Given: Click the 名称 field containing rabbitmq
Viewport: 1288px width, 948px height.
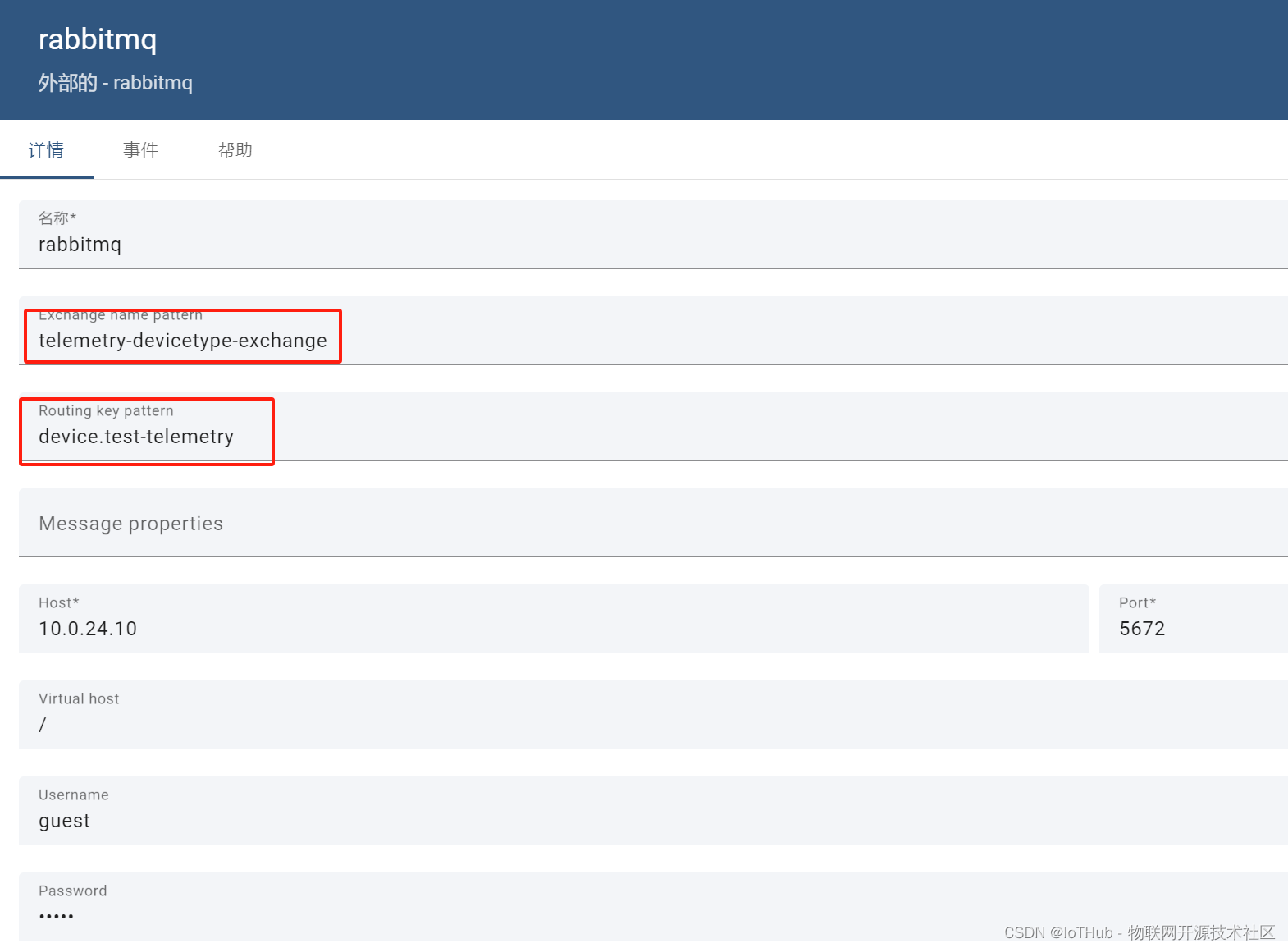Looking at the screenshot, I should pyautogui.click(x=653, y=235).
